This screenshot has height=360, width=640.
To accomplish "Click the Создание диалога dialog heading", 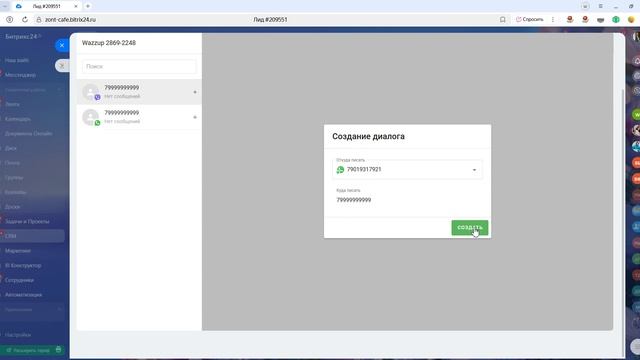I will coord(368,136).
